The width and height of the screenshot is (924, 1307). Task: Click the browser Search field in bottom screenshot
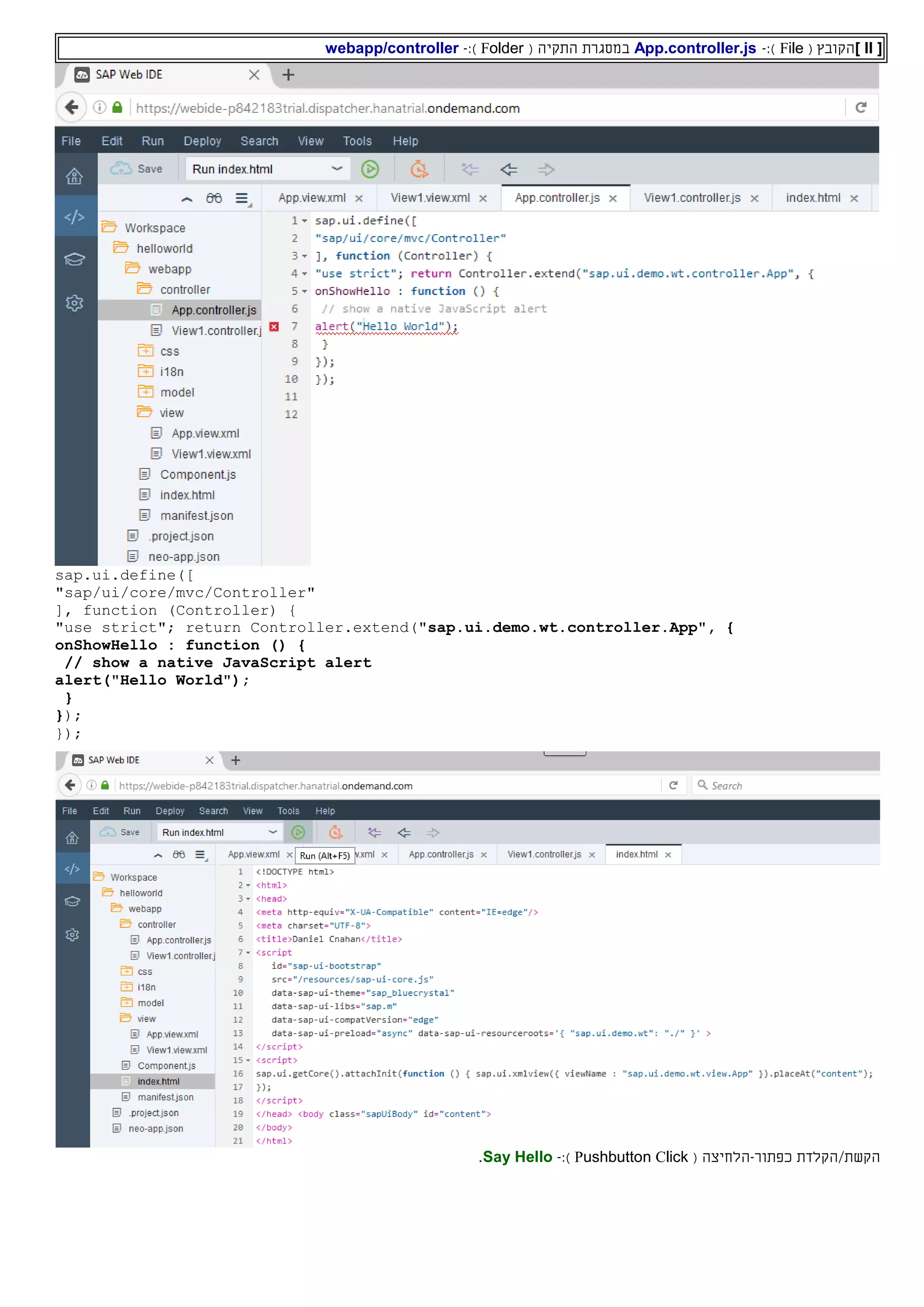click(x=786, y=786)
